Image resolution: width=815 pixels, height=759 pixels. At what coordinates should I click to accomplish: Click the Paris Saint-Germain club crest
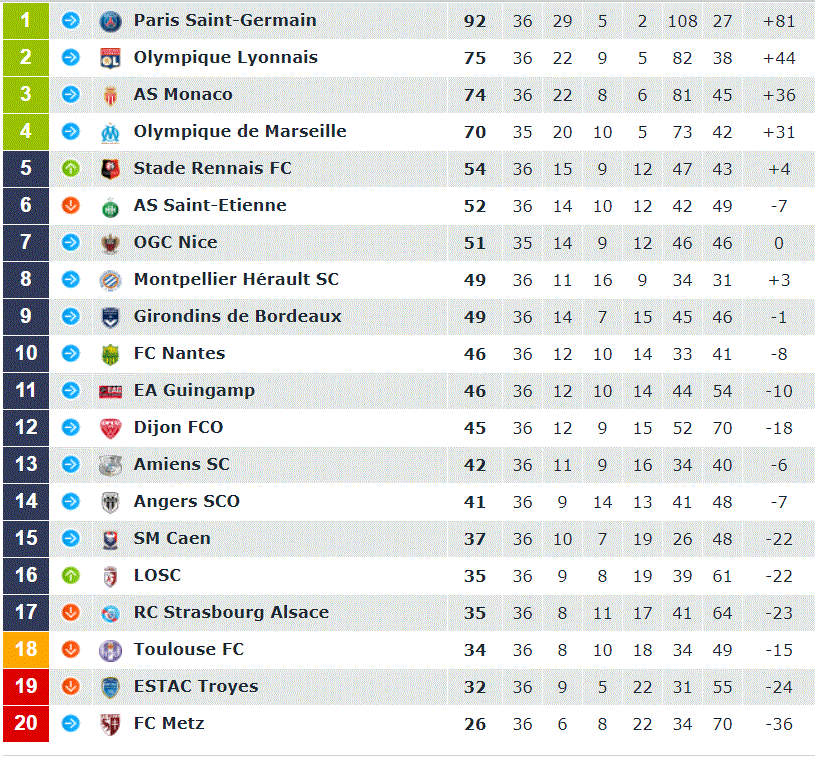pos(110,21)
